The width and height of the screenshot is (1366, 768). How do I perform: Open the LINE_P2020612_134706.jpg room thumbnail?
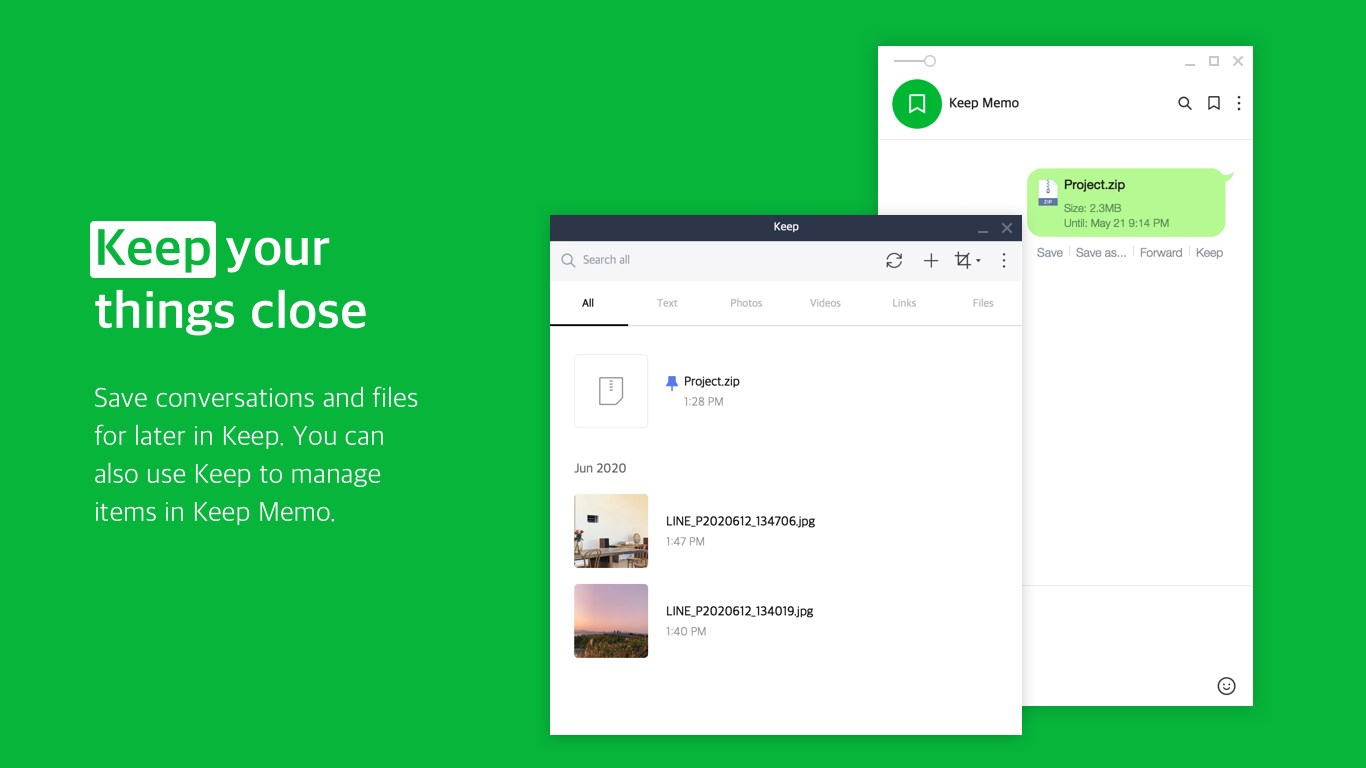(x=611, y=531)
